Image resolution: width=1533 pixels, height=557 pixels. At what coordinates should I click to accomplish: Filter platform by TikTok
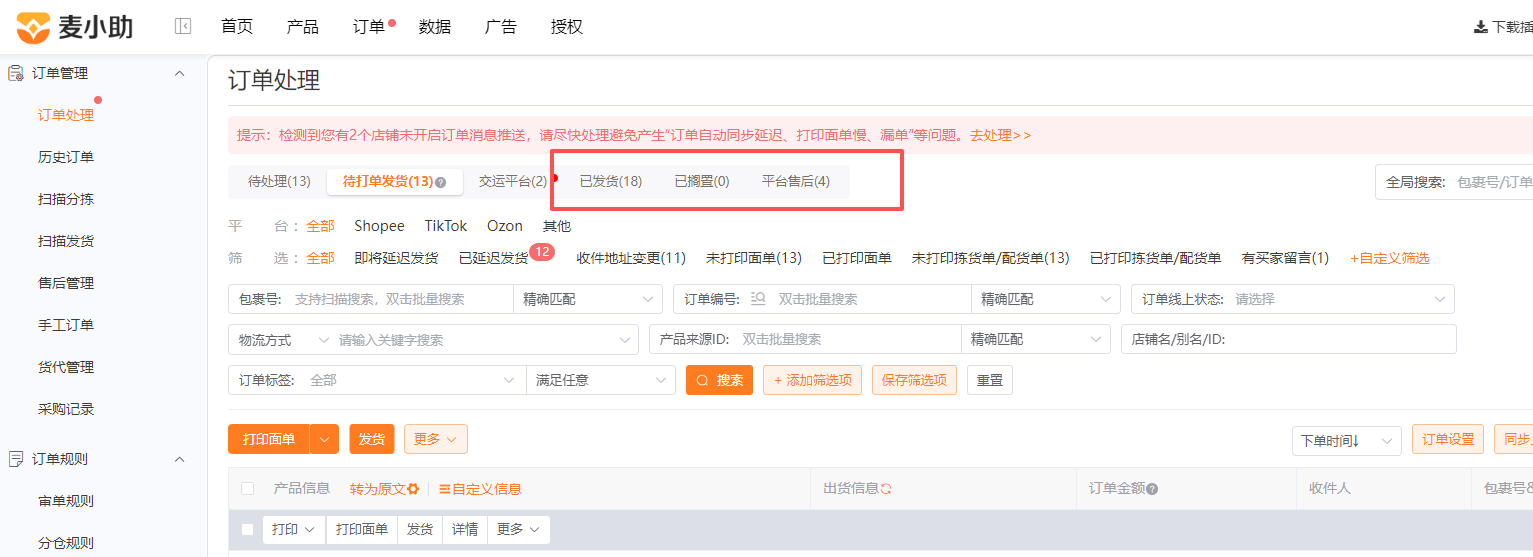coord(446,226)
